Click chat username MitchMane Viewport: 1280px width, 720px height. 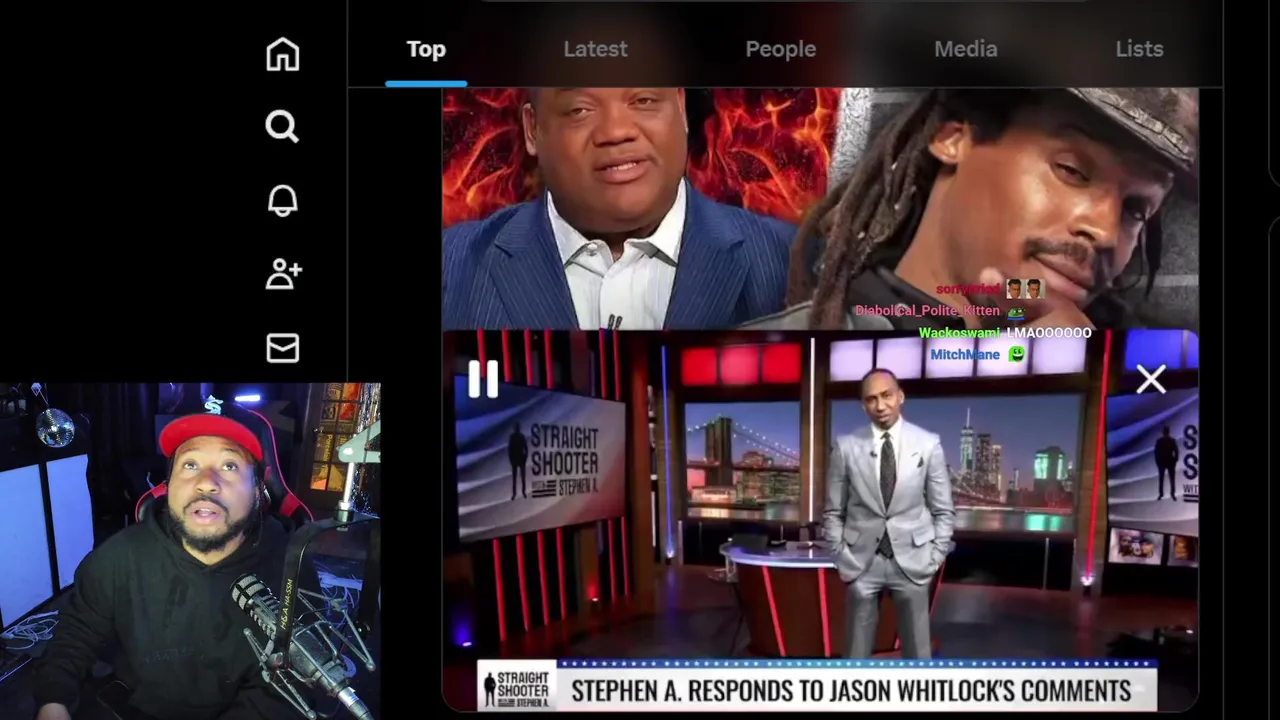[964, 355]
